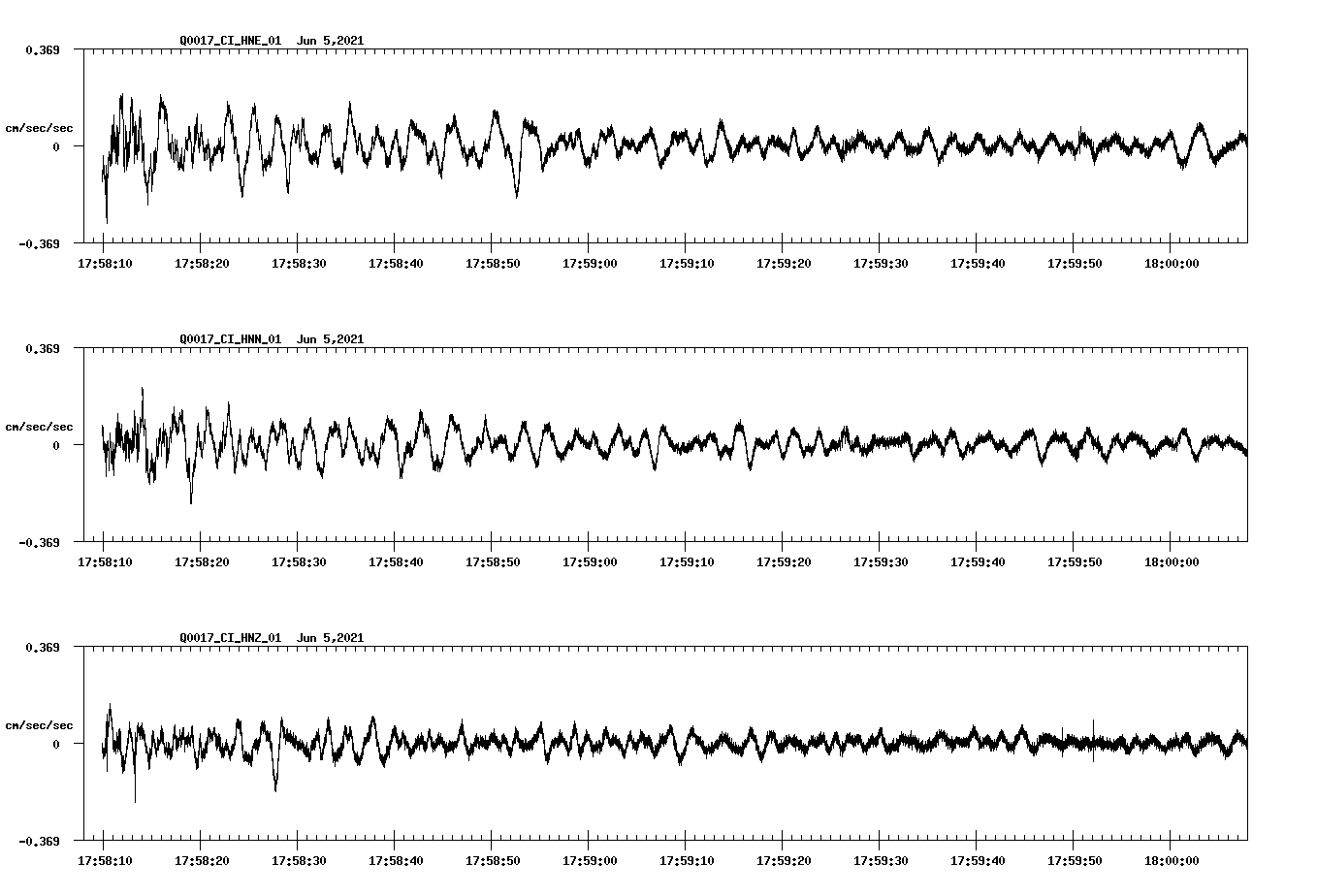Image resolution: width=1317 pixels, height=896 pixels.
Task: Click the cm/sec/sec unit label of HNZ plot
Action: [x=39, y=725]
